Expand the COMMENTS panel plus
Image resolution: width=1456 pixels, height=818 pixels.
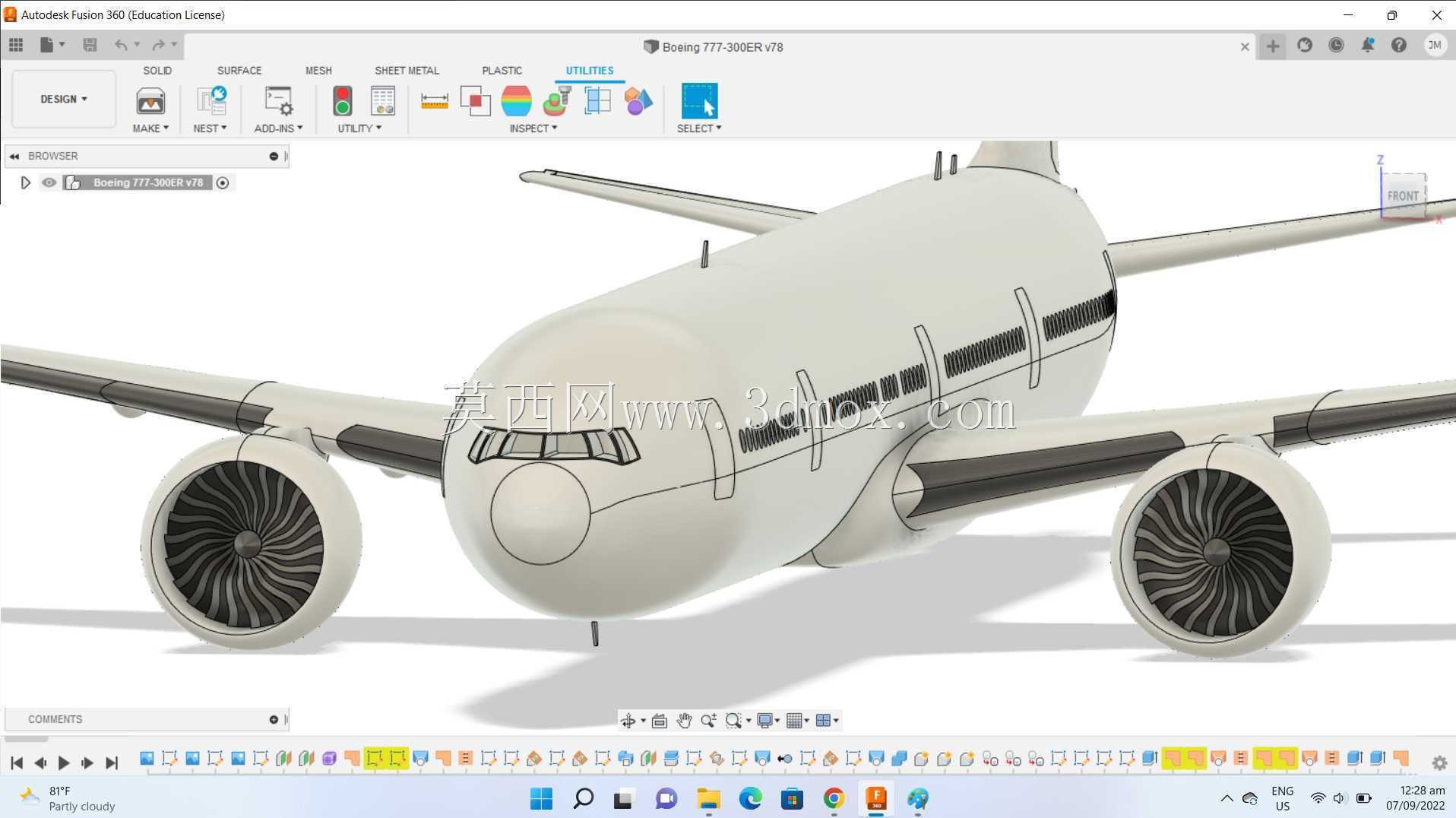274,719
